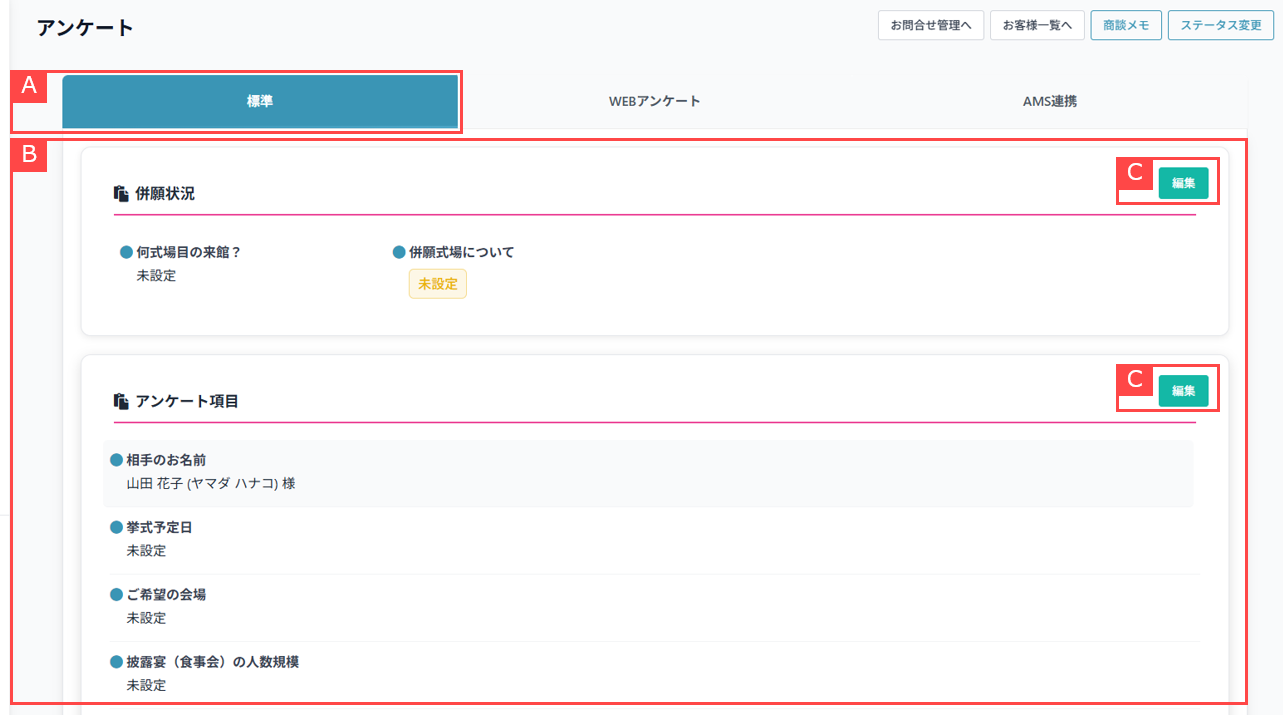Click the clipboard icon beside 併願状況

[x=121, y=194]
